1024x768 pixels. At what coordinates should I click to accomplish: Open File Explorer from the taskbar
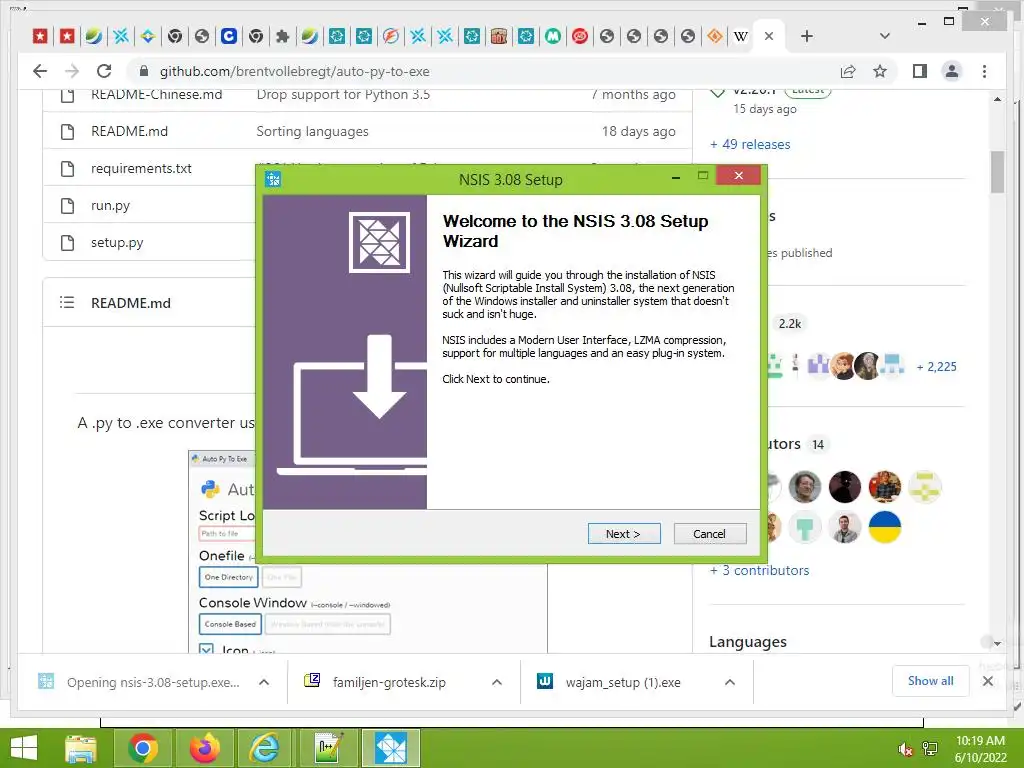tap(80, 748)
